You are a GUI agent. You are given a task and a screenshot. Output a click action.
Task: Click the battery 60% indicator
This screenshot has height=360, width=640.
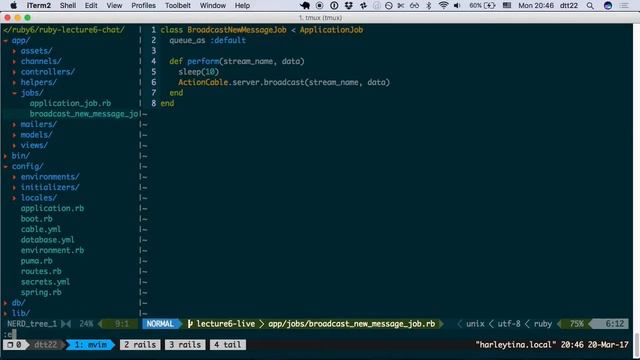(x=482, y=5)
